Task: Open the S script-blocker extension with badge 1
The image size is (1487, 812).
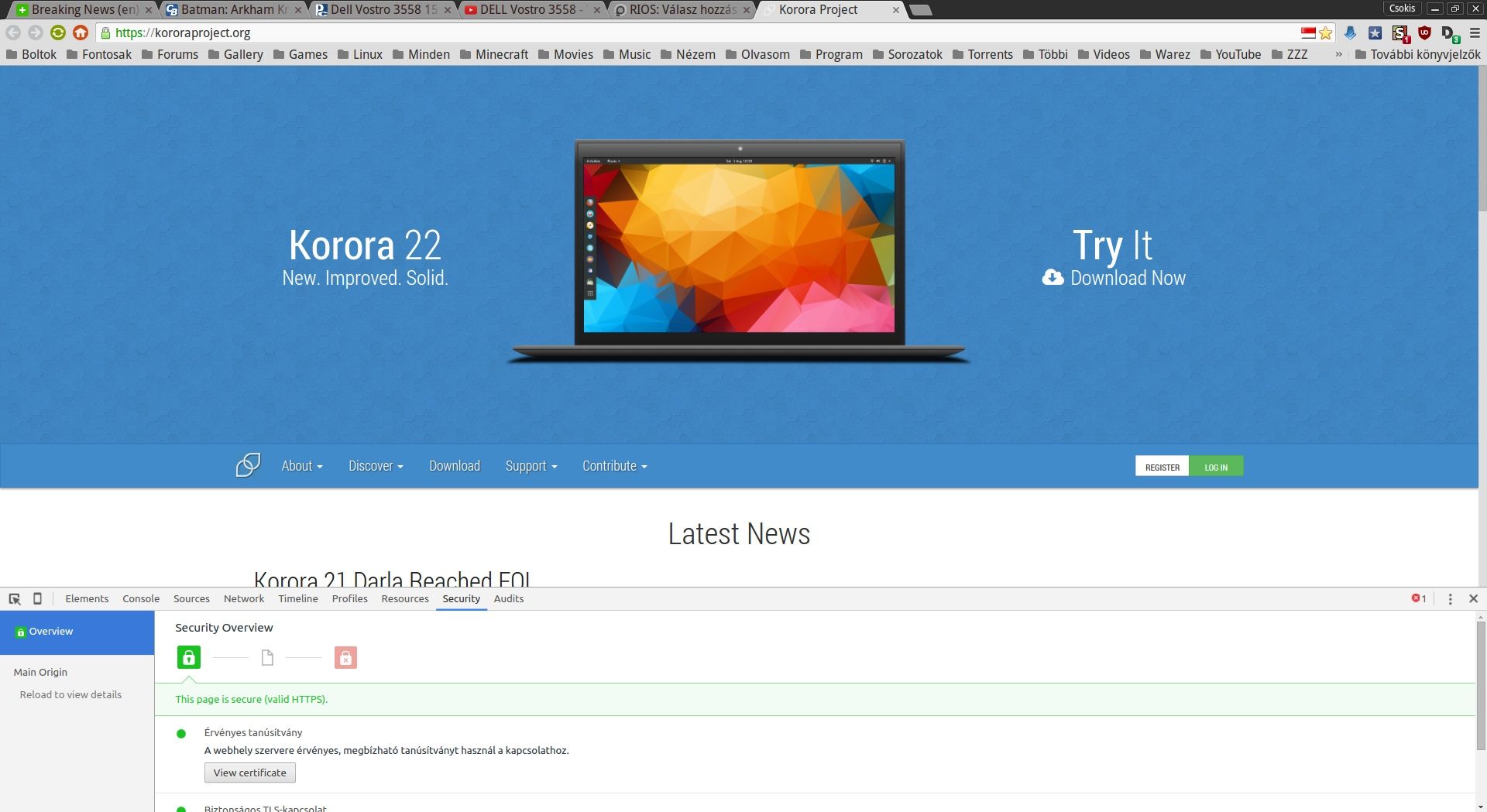Action: [1400, 33]
